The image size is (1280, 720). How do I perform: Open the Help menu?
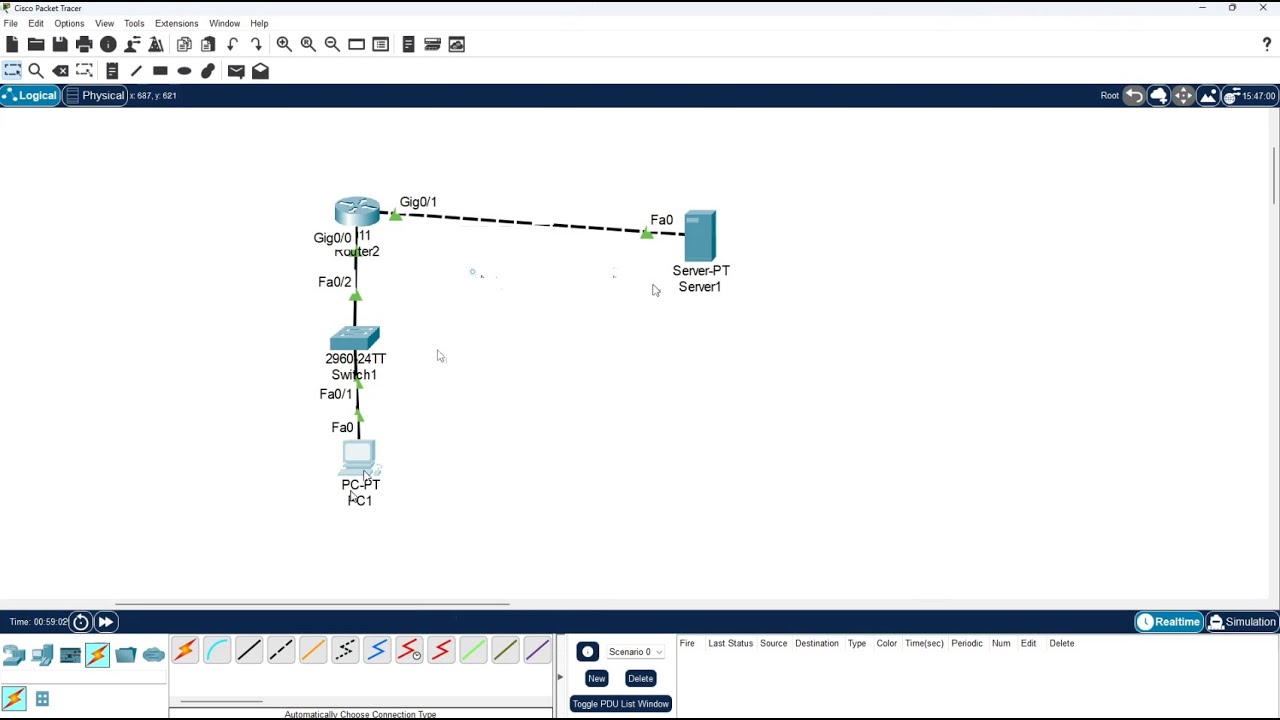259,23
